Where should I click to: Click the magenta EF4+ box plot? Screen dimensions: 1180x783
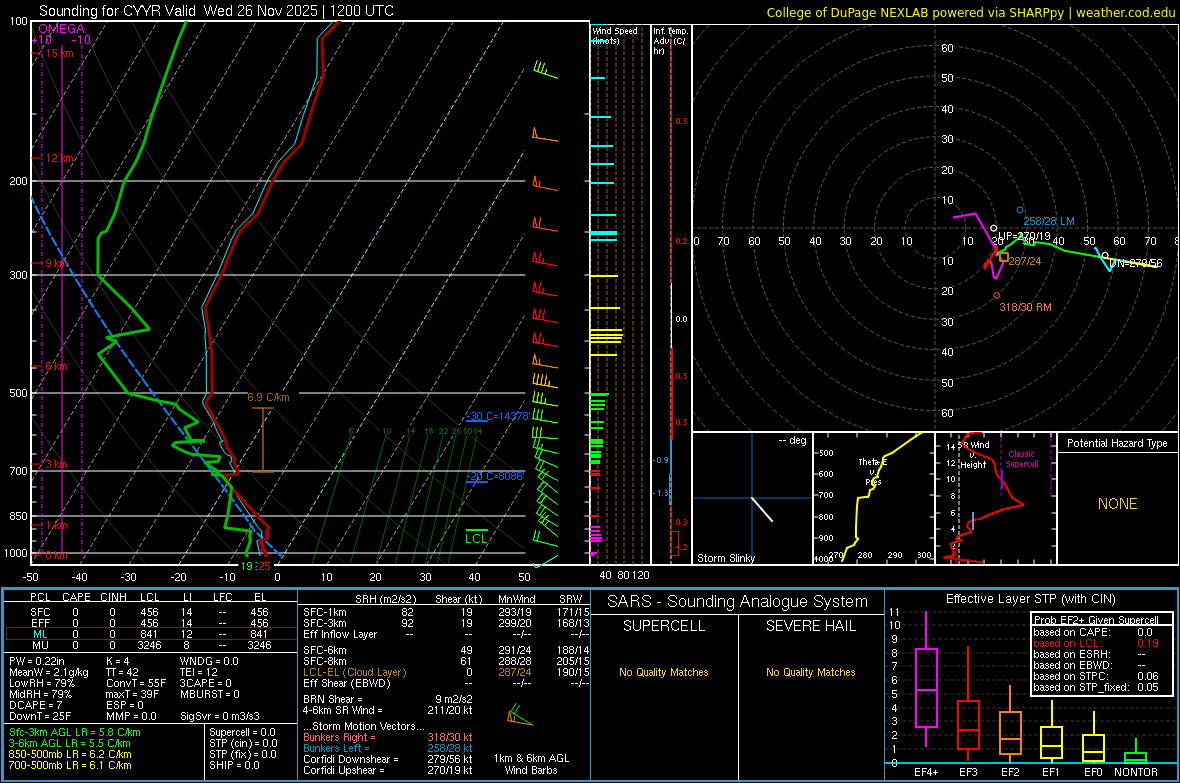point(926,678)
